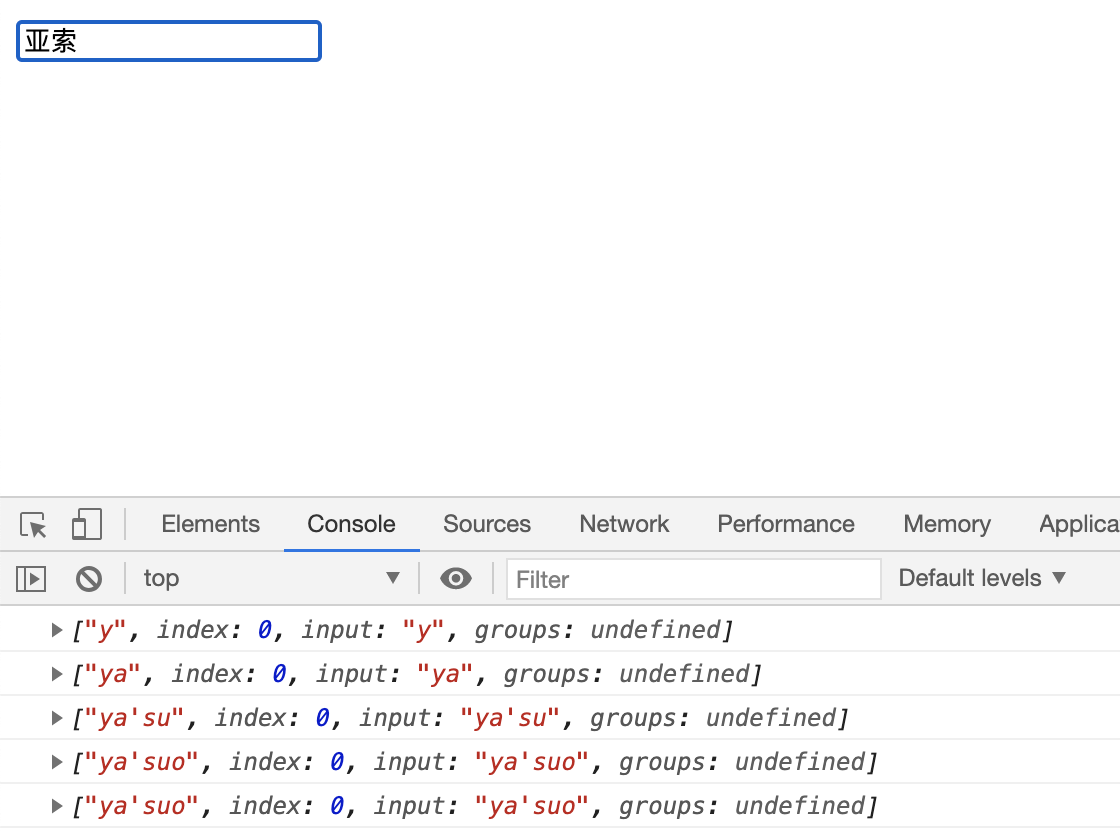Open the Memory tab
This screenshot has width=1120, height=832.
click(947, 524)
